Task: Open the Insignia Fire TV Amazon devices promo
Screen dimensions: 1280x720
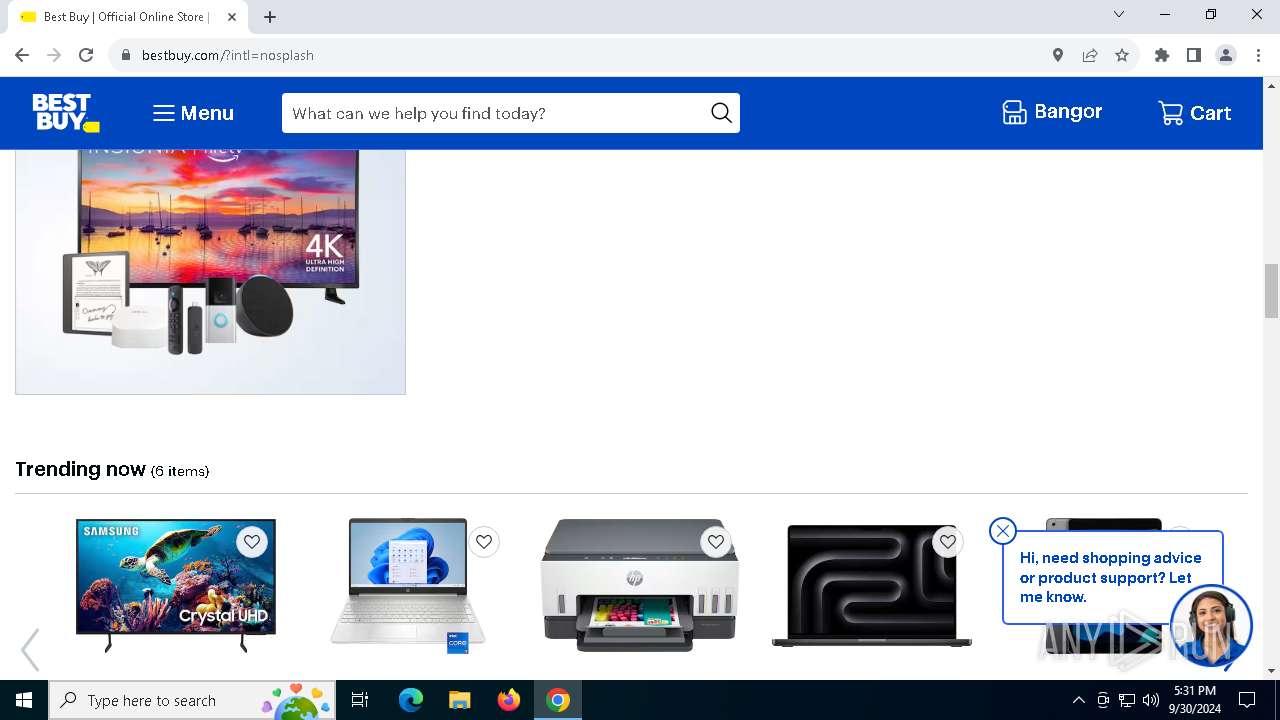Action: tap(210, 271)
